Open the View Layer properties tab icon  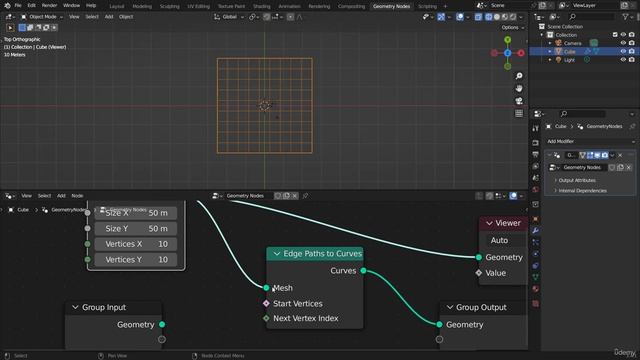click(x=535, y=167)
